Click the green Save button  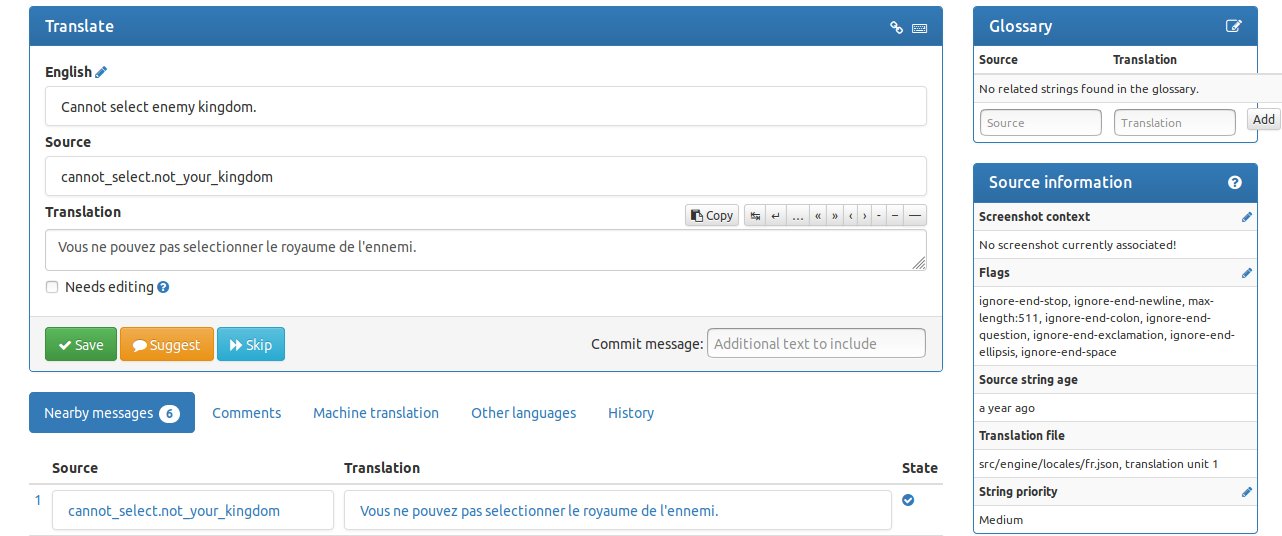coord(81,344)
